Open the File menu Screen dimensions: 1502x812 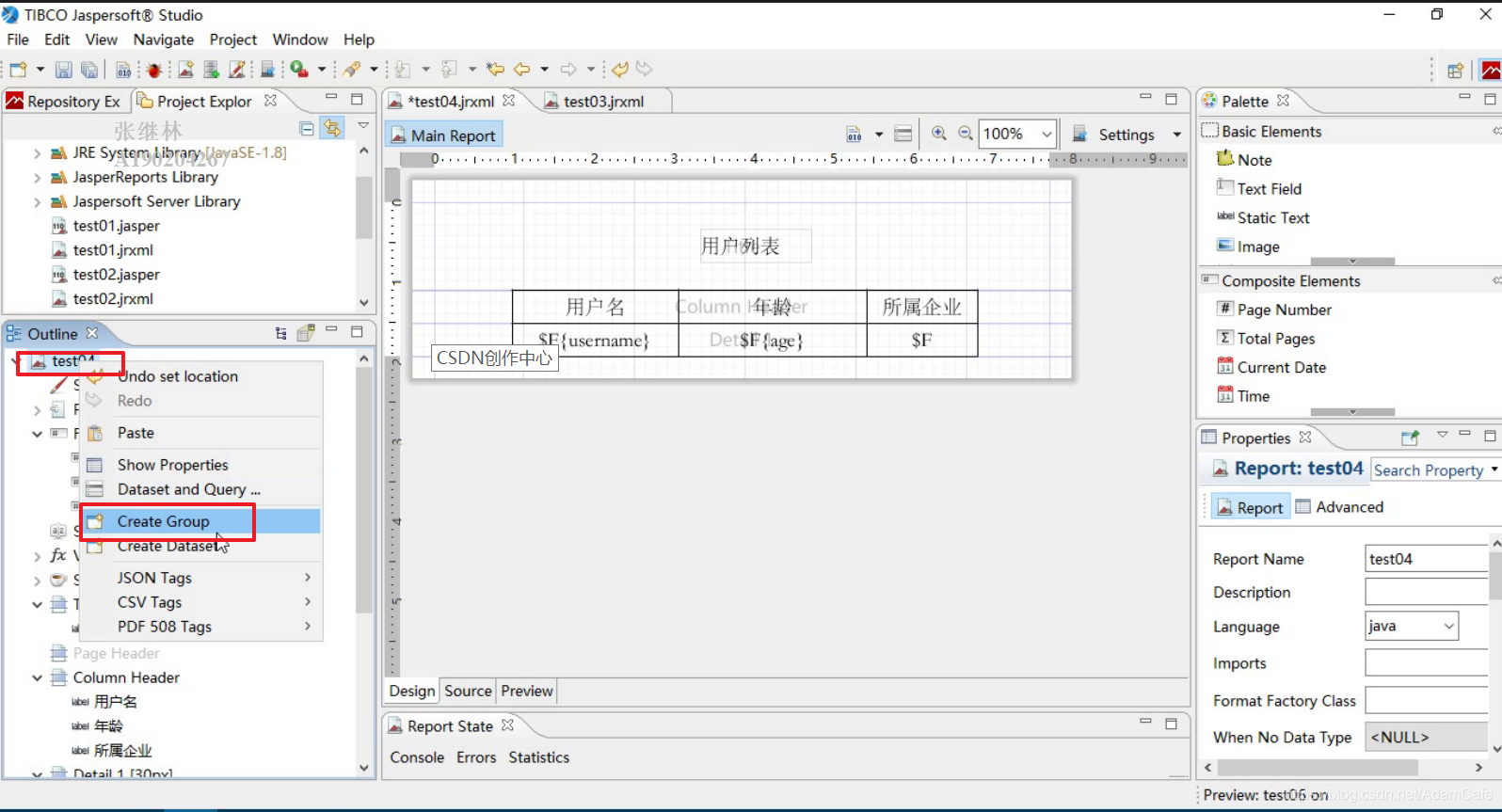pyautogui.click(x=18, y=40)
